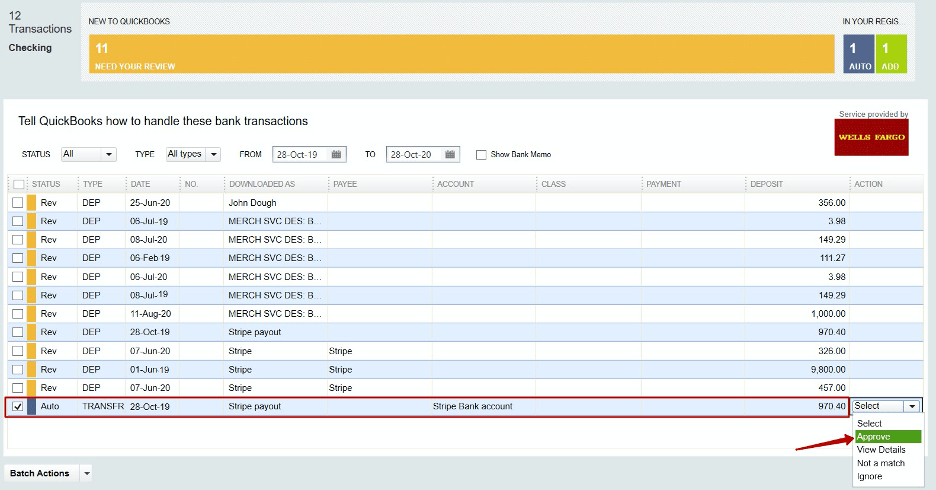Choose Ignore from the action menu
The height and width of the screenshot is (490, 936).
869,476
